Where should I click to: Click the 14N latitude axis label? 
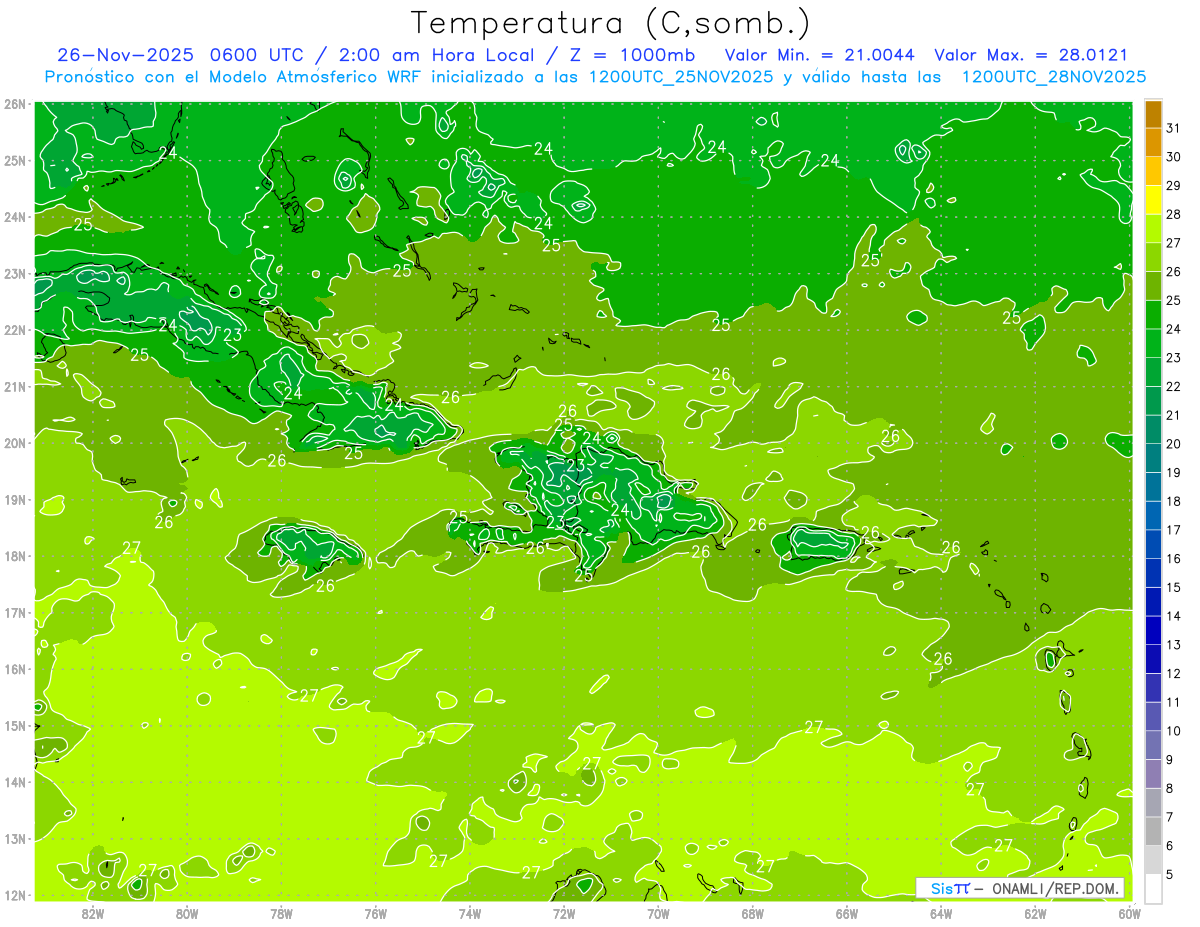16,782
